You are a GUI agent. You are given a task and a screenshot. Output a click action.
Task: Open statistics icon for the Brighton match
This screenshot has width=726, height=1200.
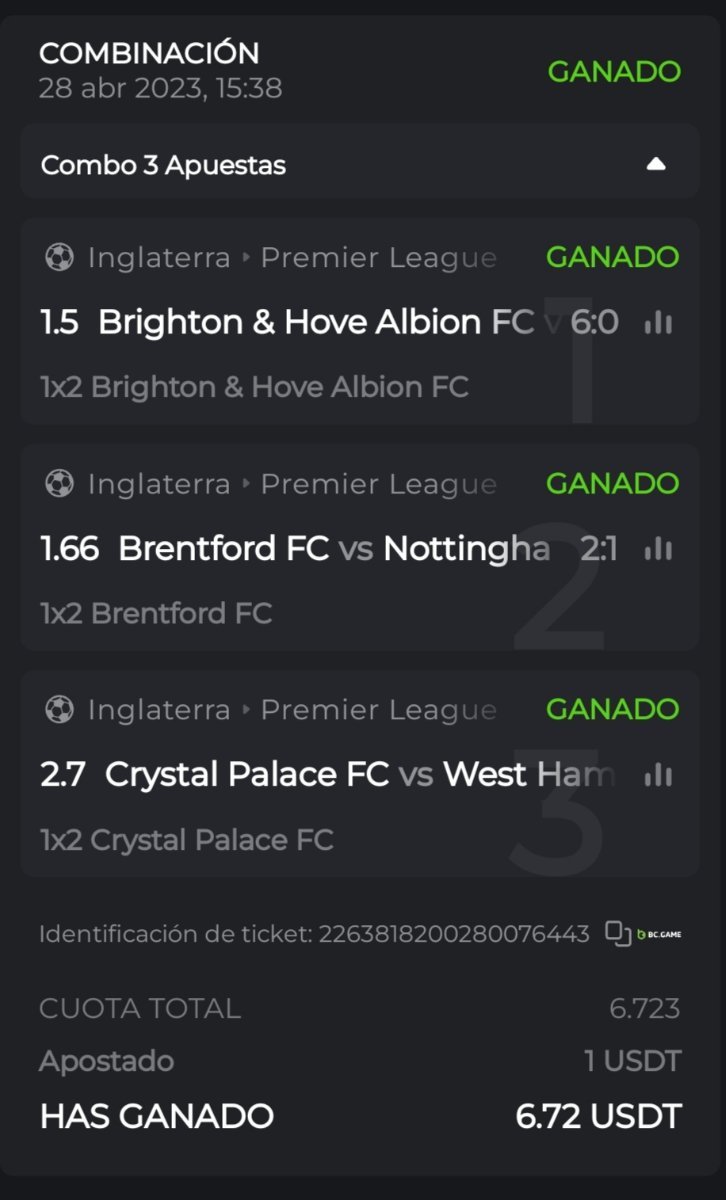click(658, 322)
